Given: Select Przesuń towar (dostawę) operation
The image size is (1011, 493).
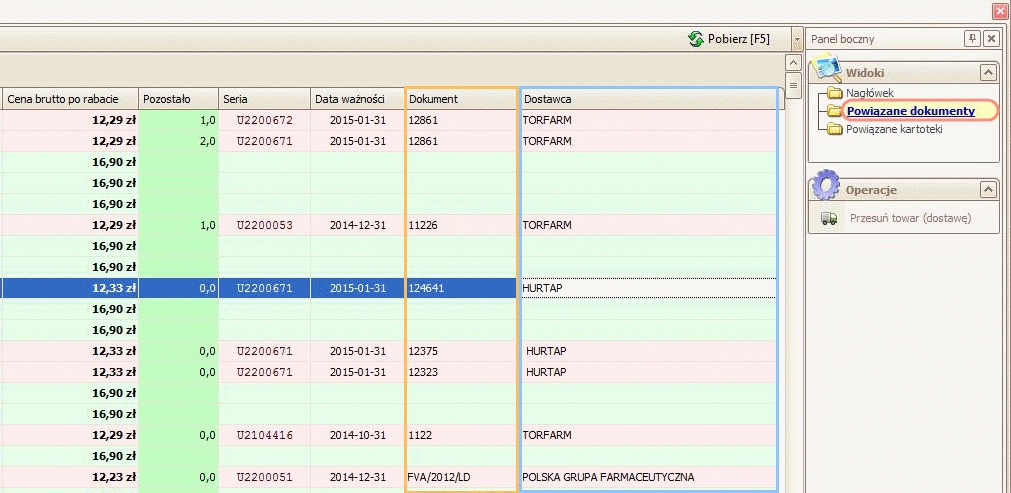Looking at the screenshot, I should [910, 218].
